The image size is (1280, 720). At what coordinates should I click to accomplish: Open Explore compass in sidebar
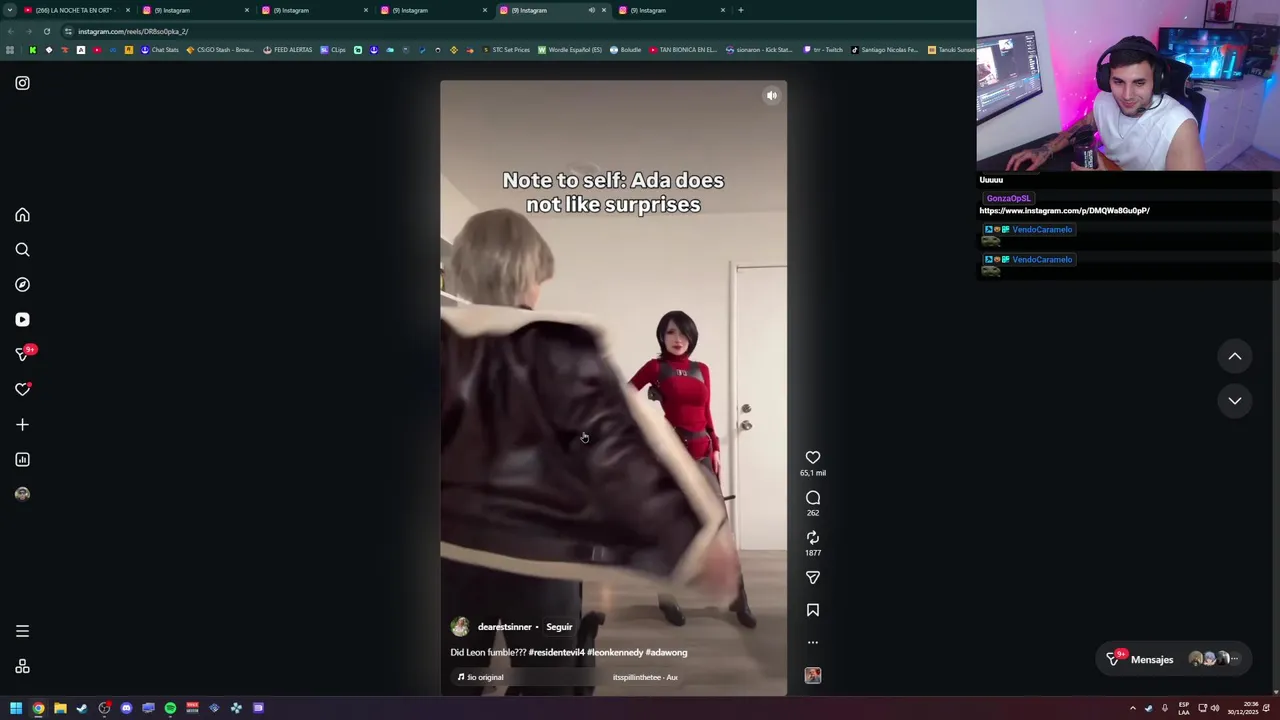click(22, 285)
